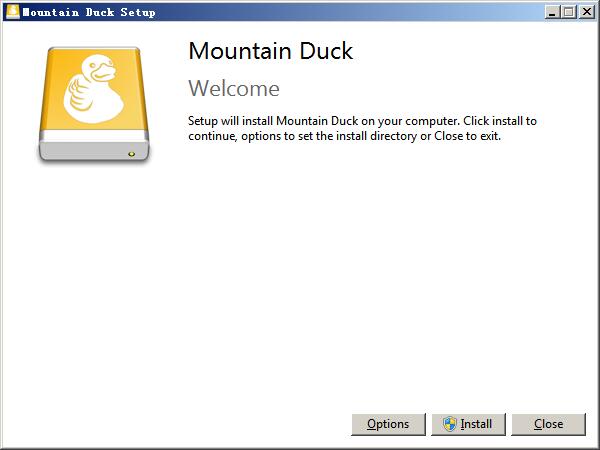
Task: Start installation with the Install button
Action: click(x=468, y=424)
